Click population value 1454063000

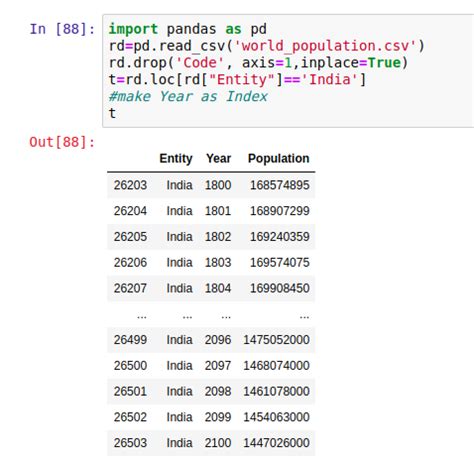click(x=277, y=417)
